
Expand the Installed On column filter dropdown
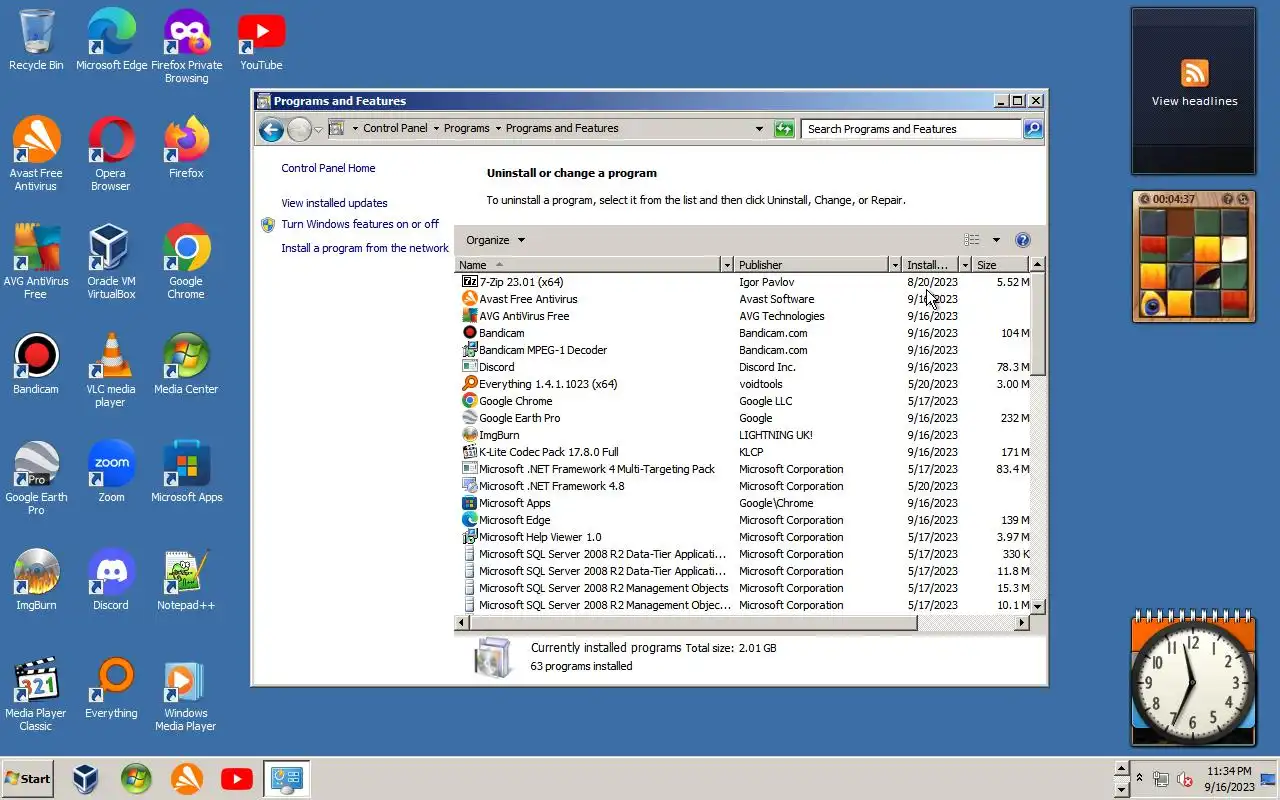(x=965, y=265)
